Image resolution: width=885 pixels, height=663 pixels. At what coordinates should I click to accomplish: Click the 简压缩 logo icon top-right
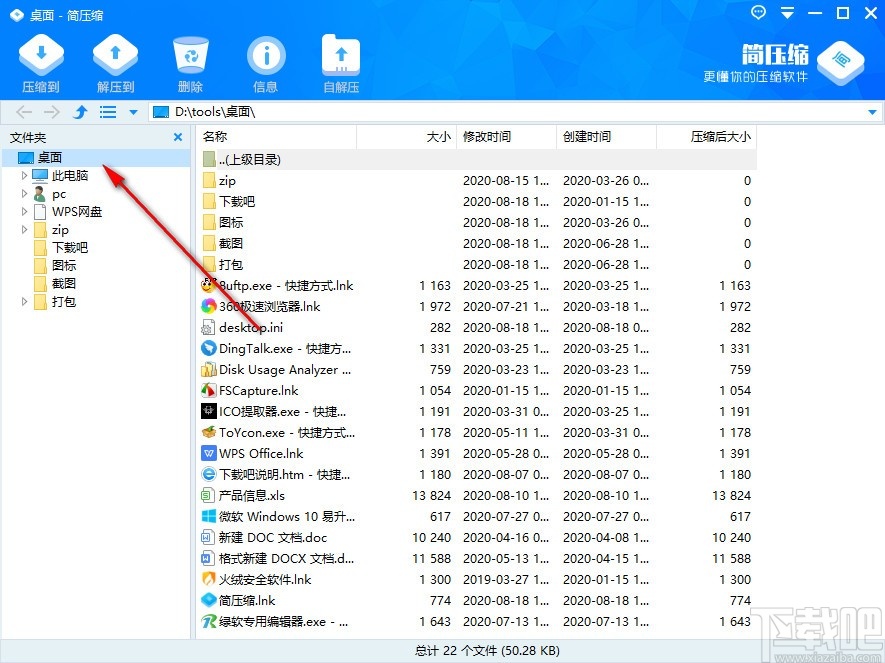tap(840, 56)
